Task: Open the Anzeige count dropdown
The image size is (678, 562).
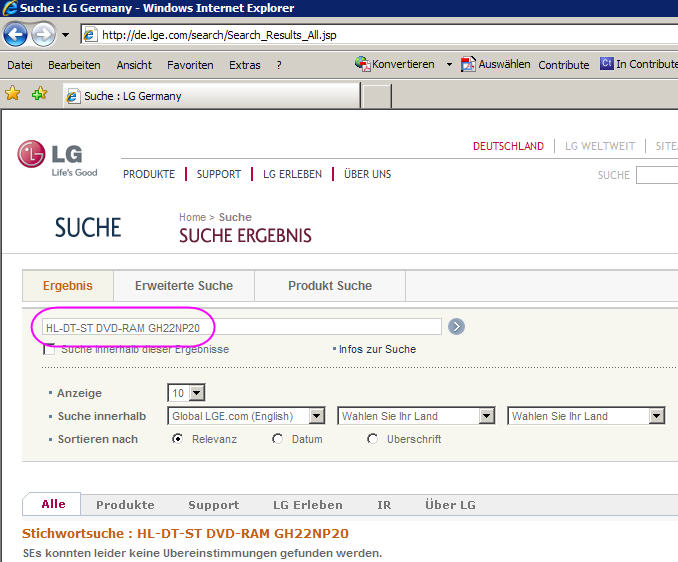Action: pos(186,393)
